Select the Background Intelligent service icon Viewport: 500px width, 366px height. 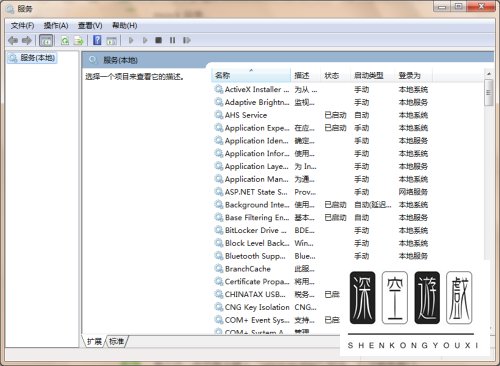tap(219, 204)
